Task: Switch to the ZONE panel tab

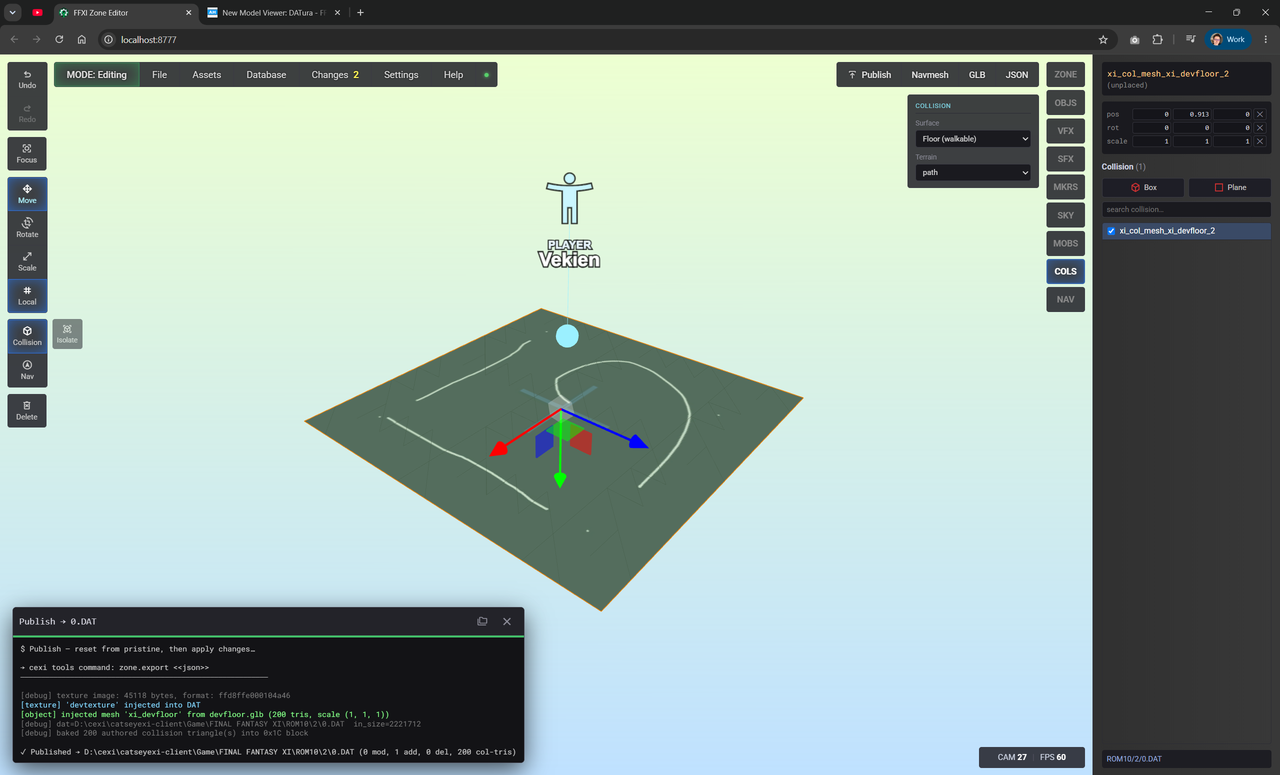Action: tap(1066, 74)
